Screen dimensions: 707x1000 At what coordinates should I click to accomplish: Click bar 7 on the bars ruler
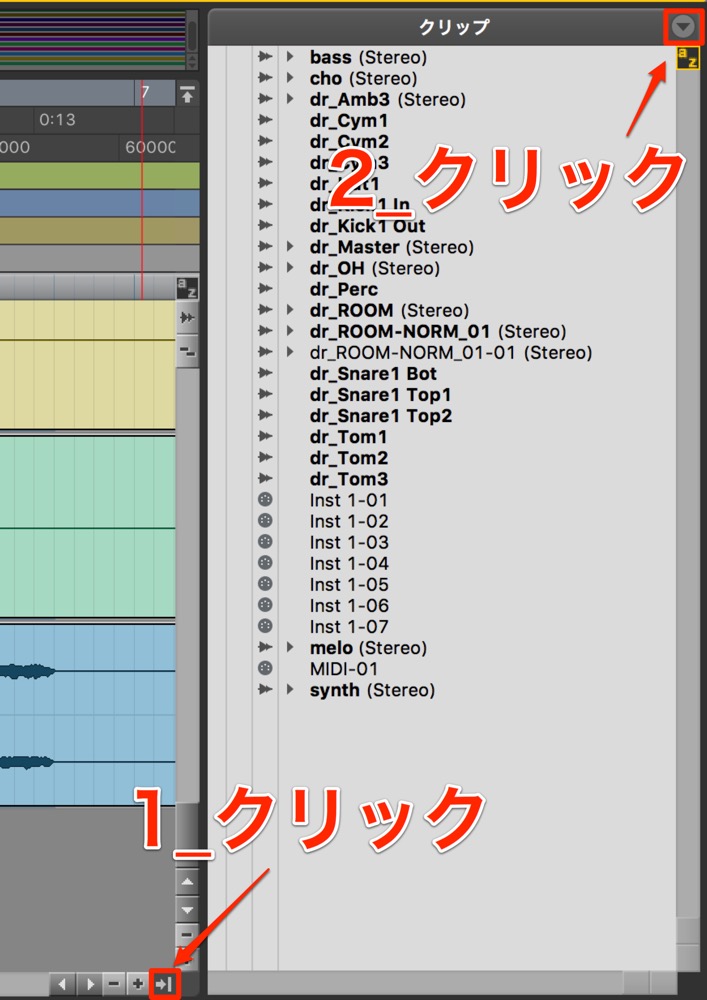pos(145,92)
